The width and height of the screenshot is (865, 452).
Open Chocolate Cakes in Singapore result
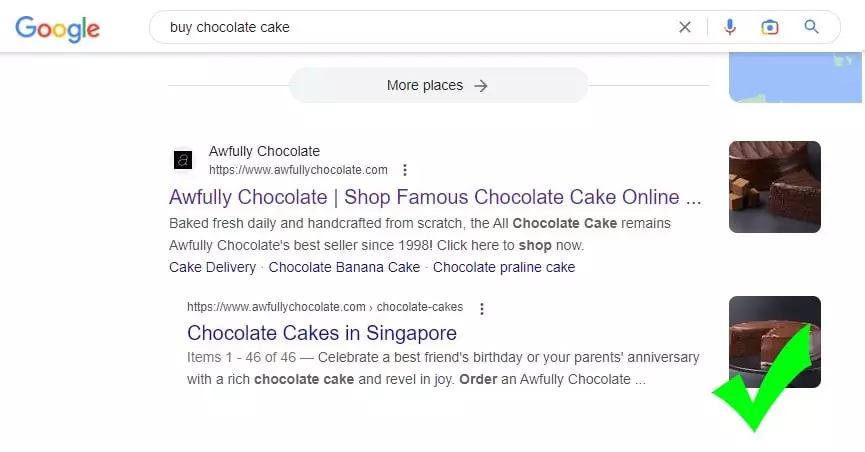click(322, 333)
